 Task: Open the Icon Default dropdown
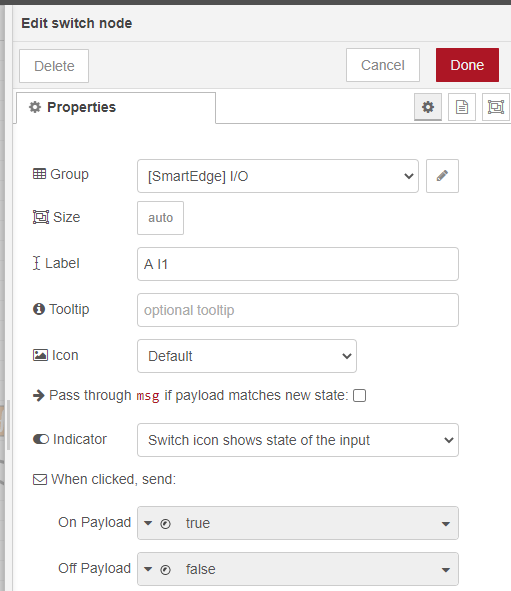(247, 356)
